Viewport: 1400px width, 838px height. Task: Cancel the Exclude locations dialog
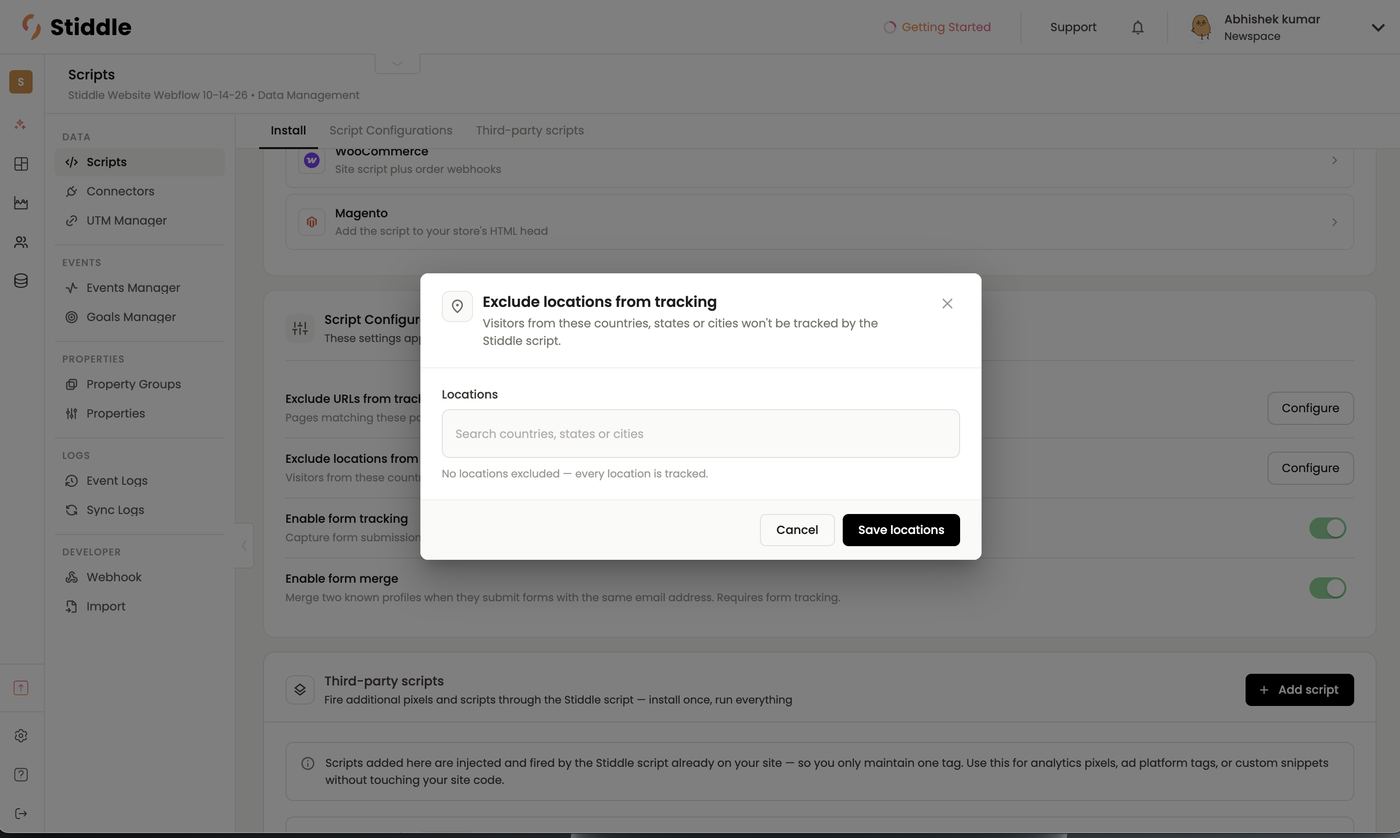point(797,530)
